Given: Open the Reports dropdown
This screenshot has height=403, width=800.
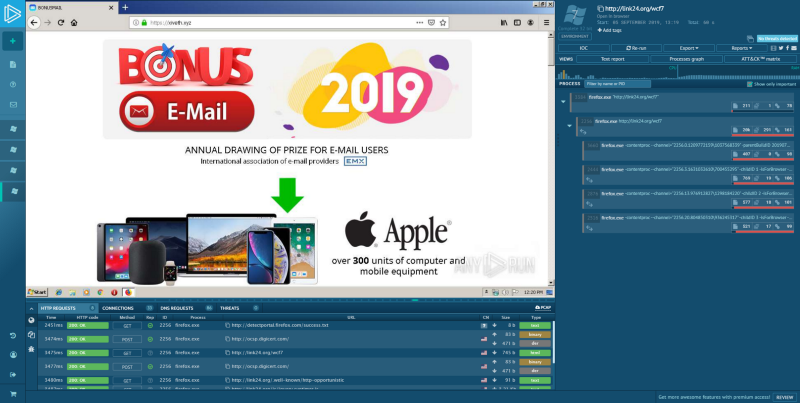Looking at the screenshot, I should coord(742,48).
